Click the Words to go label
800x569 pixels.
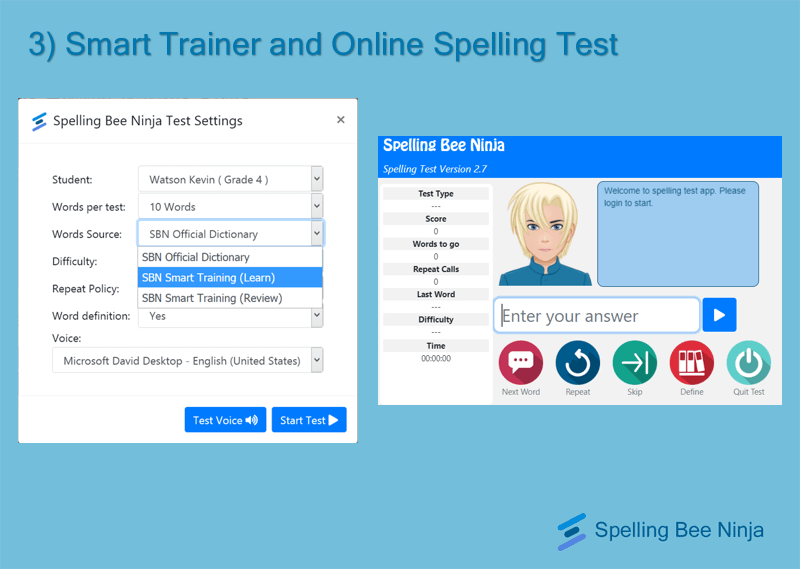tap(436, 244)
